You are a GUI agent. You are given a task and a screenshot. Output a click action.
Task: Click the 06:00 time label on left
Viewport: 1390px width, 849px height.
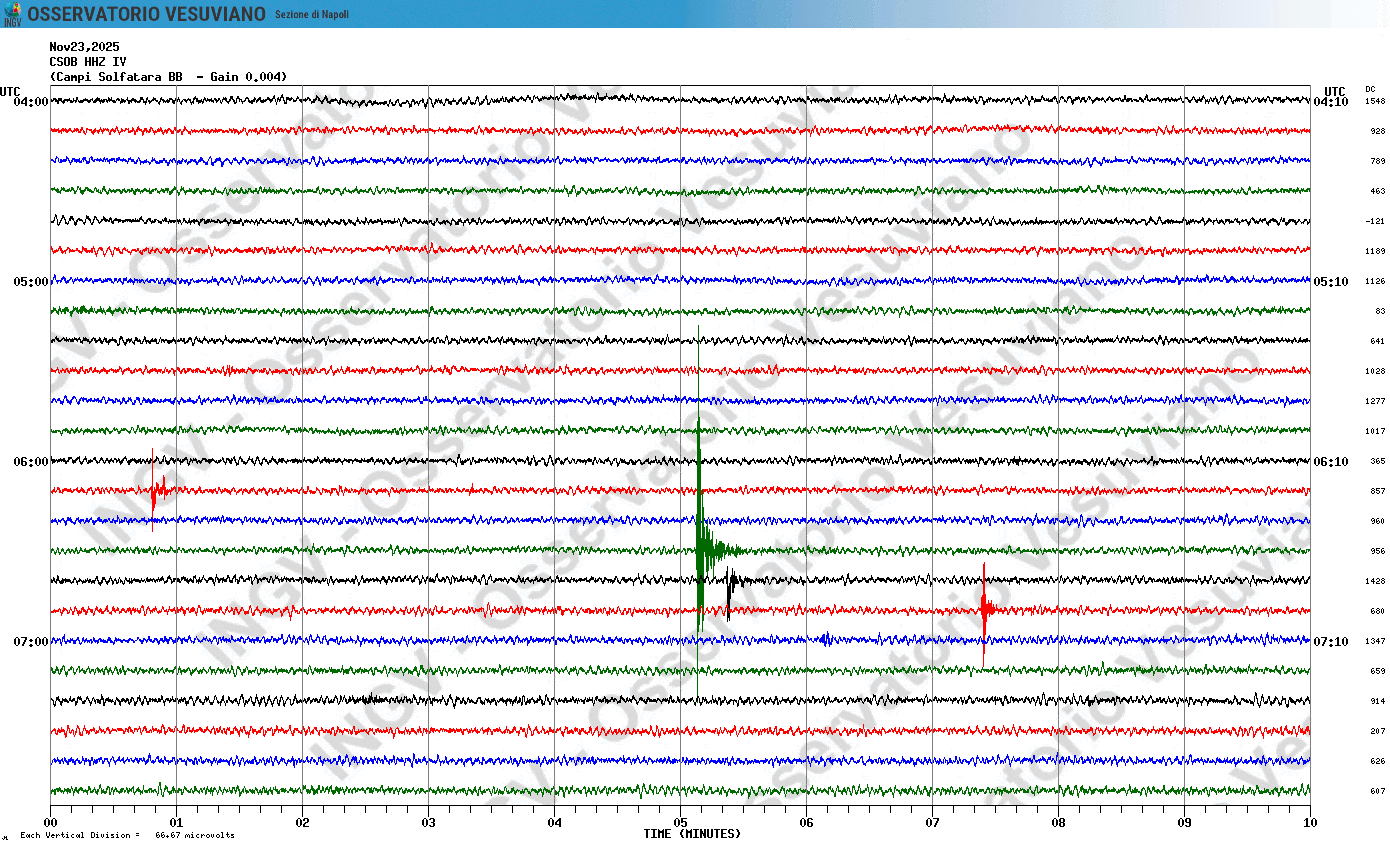click(31, 461)
